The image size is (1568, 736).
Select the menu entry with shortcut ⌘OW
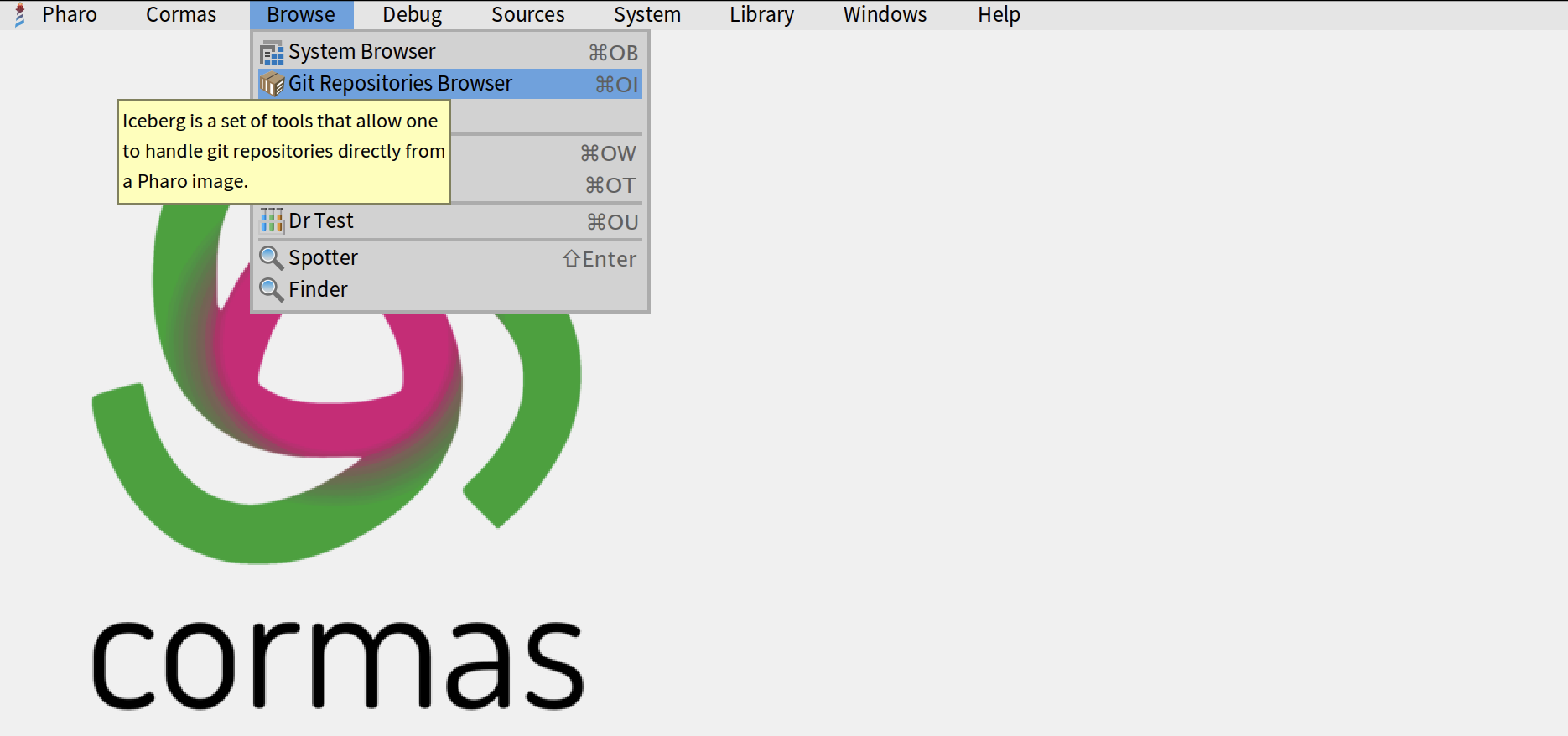click(545, 153)
